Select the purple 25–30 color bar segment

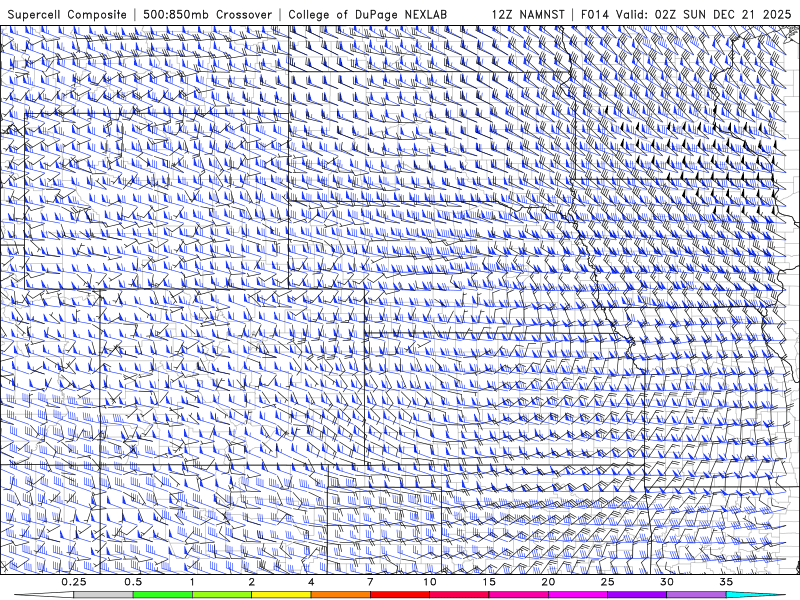tap(637, 595)
